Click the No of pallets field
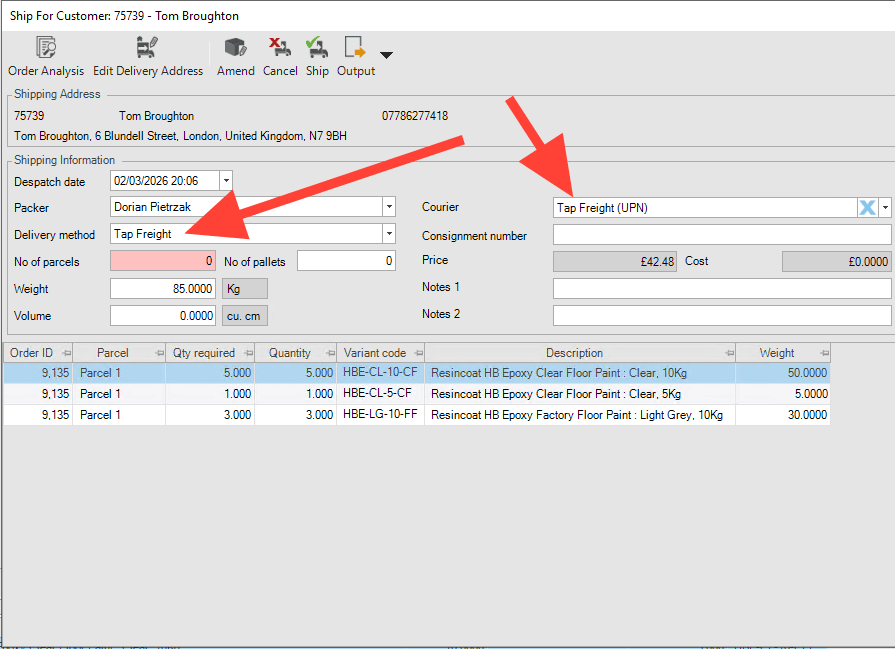 tap(346, 261)
